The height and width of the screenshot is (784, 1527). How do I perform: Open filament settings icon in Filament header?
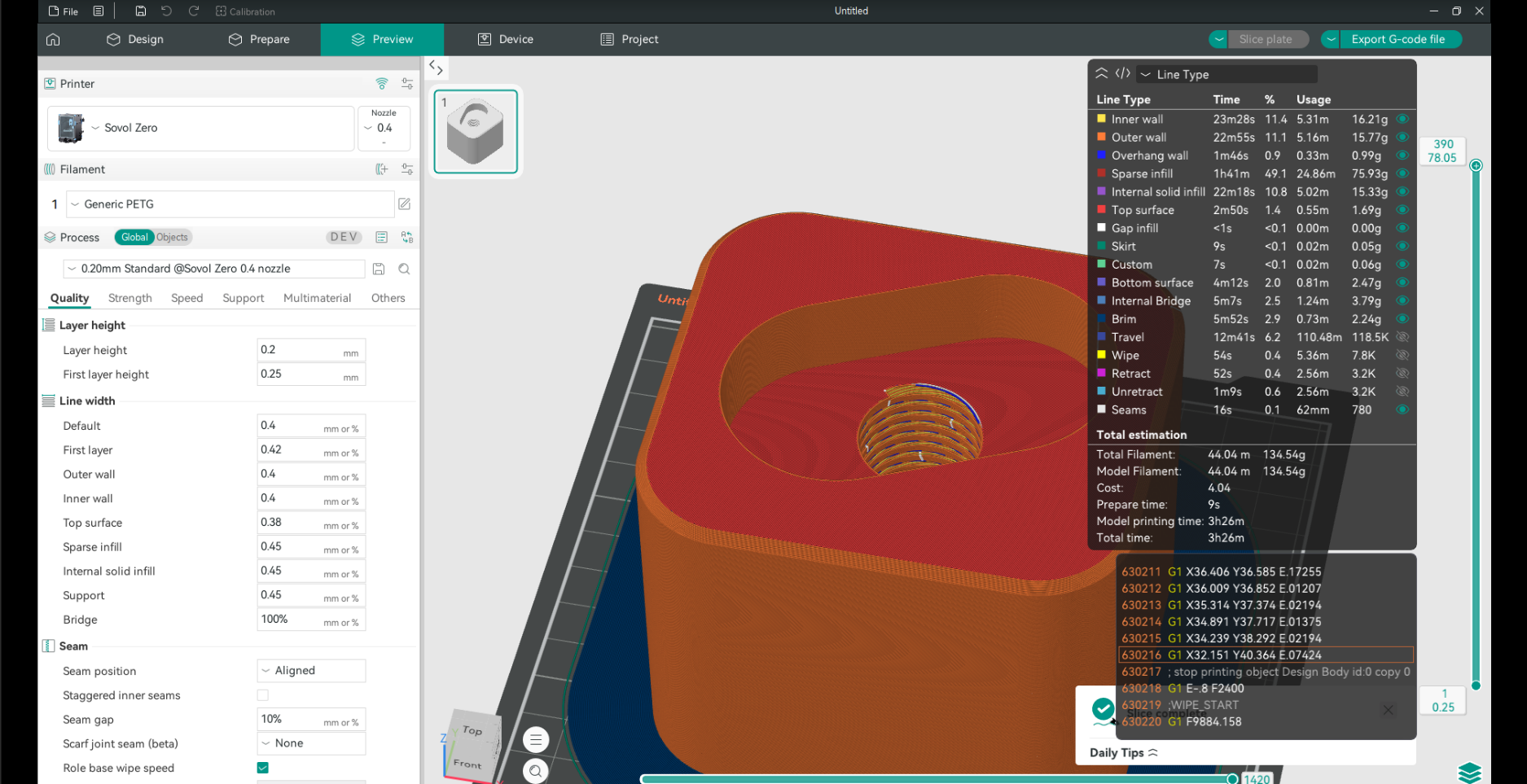[x=407, y=169]
